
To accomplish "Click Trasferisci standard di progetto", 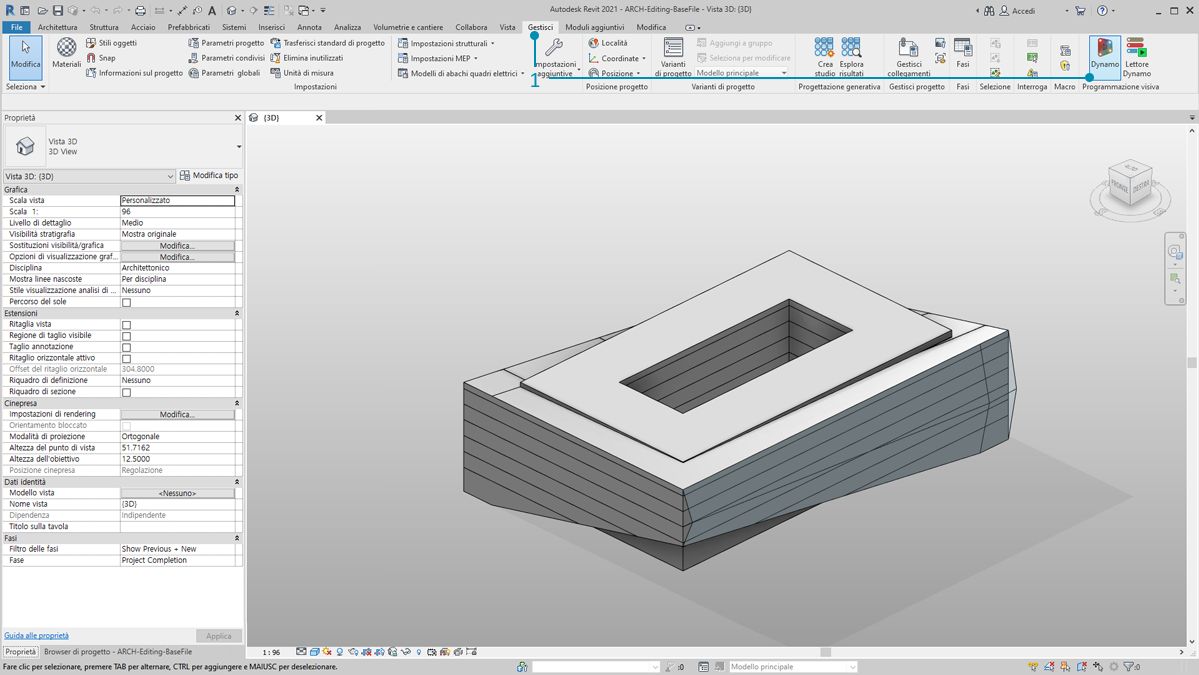I will coord(328,43).
